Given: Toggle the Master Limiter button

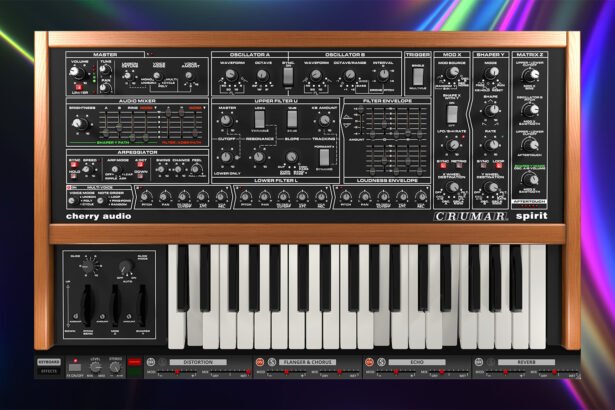Looking at the screenshot, I should (79, 87).
